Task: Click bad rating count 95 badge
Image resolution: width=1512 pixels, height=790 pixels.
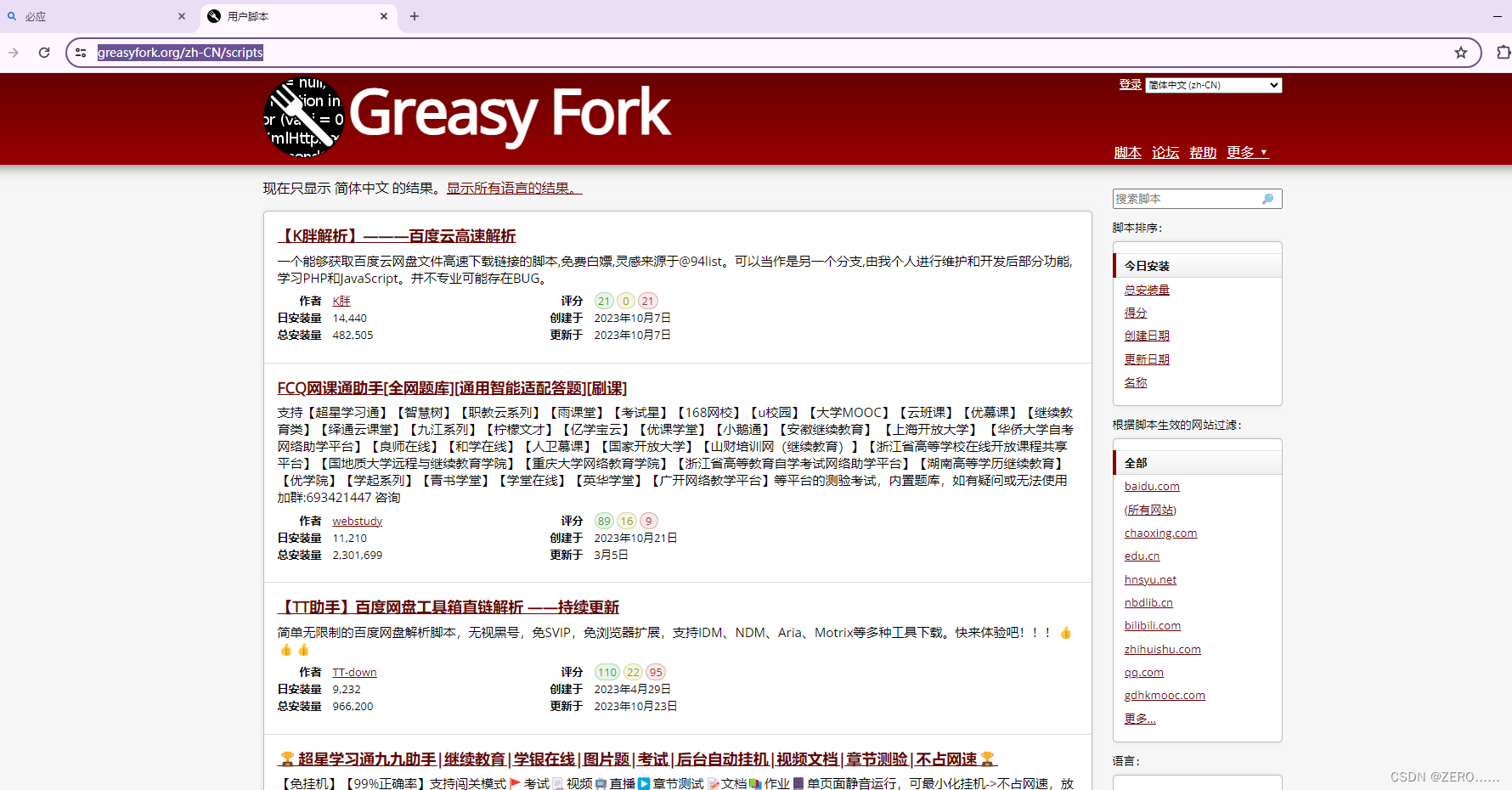Action: click(x=656, y=672)
